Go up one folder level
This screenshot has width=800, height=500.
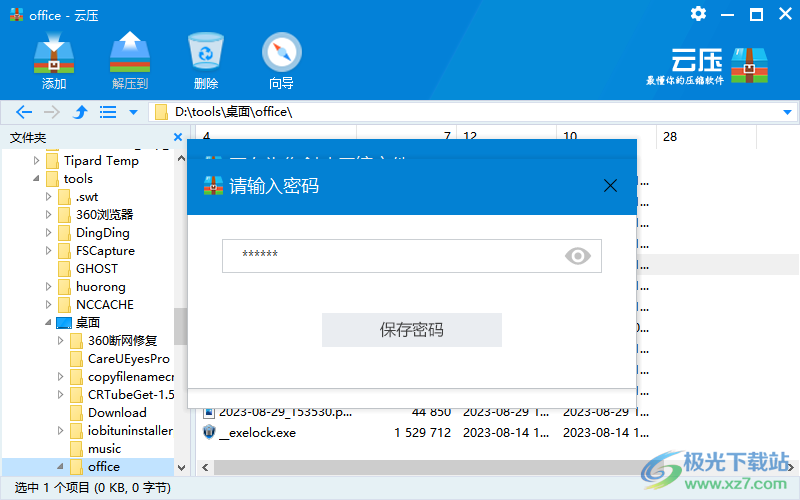[80, 112]
